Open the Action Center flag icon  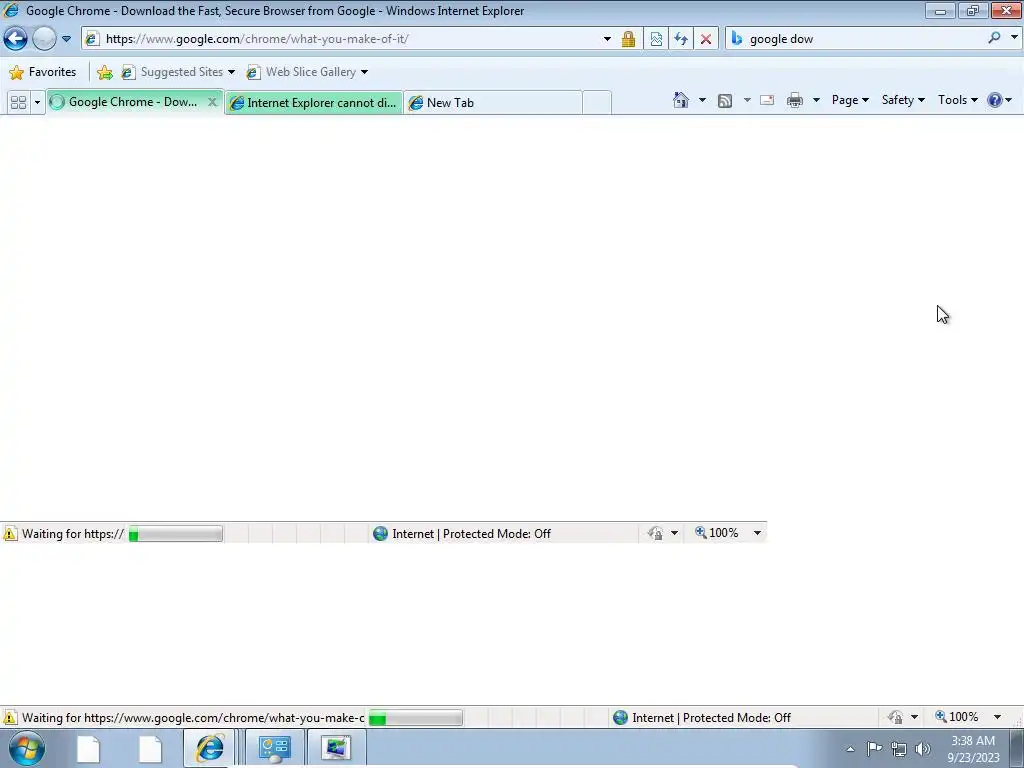click(874, 749)
